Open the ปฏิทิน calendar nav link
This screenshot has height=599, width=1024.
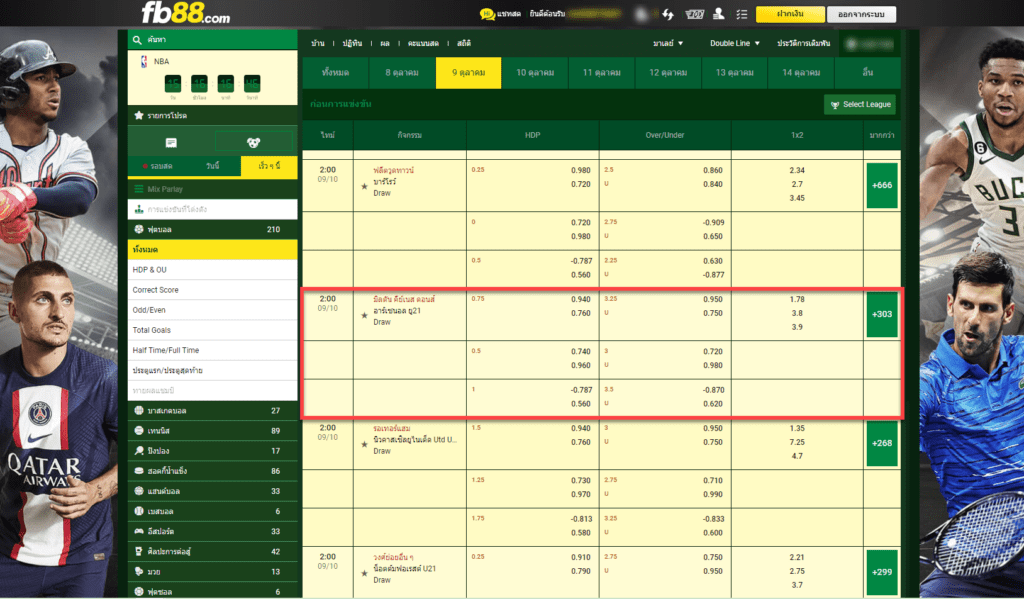pyautogui.click(x=352, y=43)
